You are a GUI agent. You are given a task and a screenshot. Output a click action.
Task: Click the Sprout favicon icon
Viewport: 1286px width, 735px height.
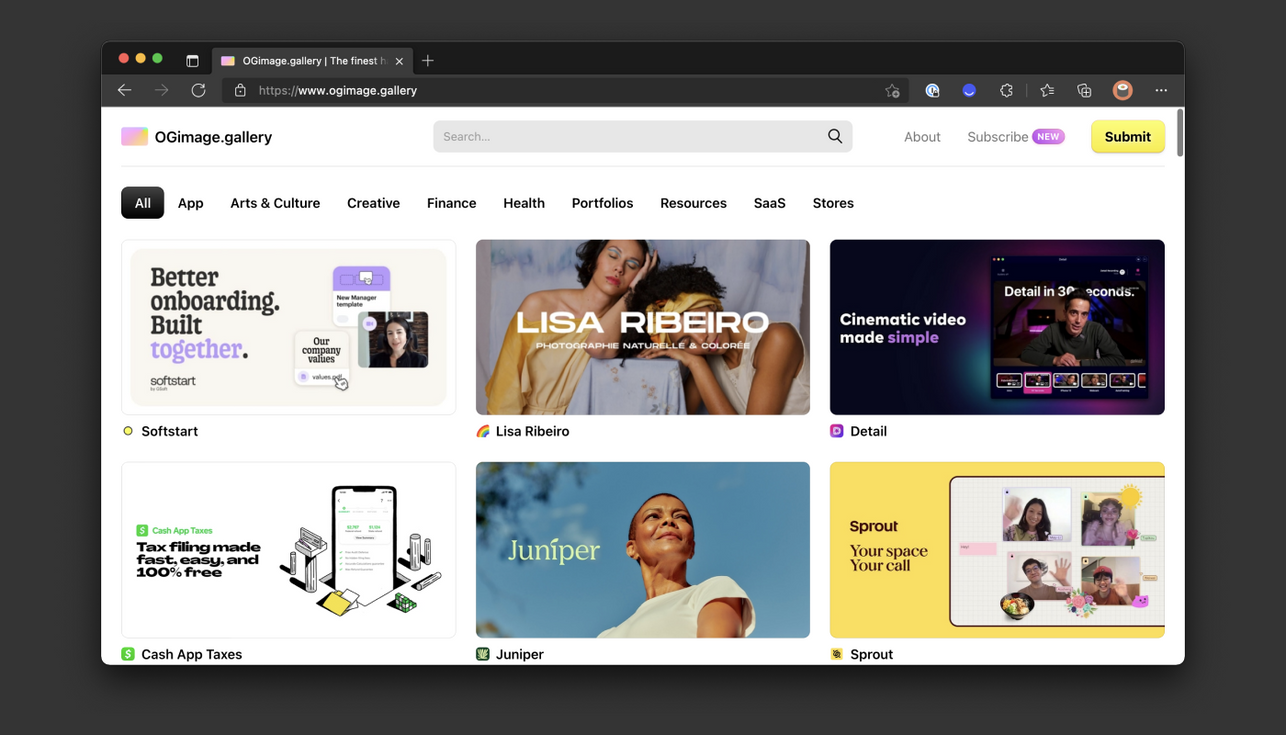pos(837,654)
